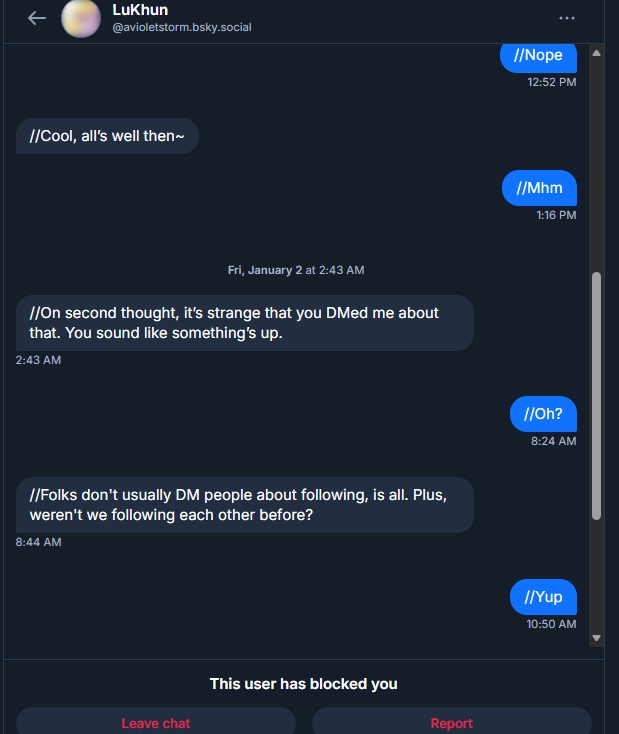Click the scrollbar down arrow
Image resolution: width=619 pixels, height=734 pixels.
[597, 637]
